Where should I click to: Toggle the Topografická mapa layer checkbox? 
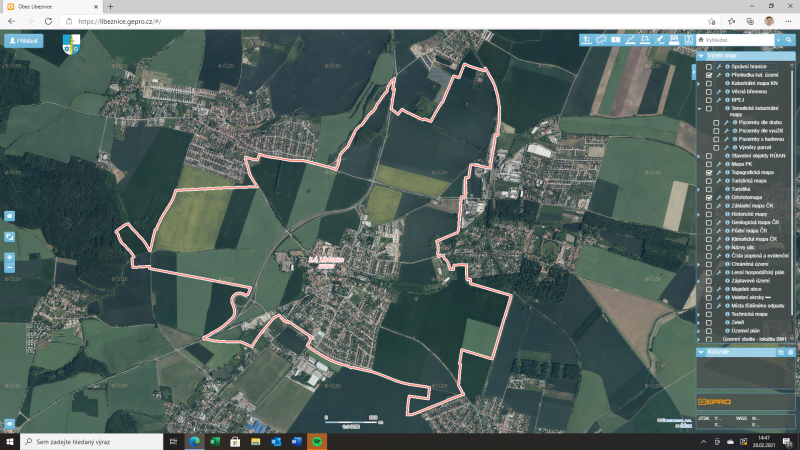[709, 173]
